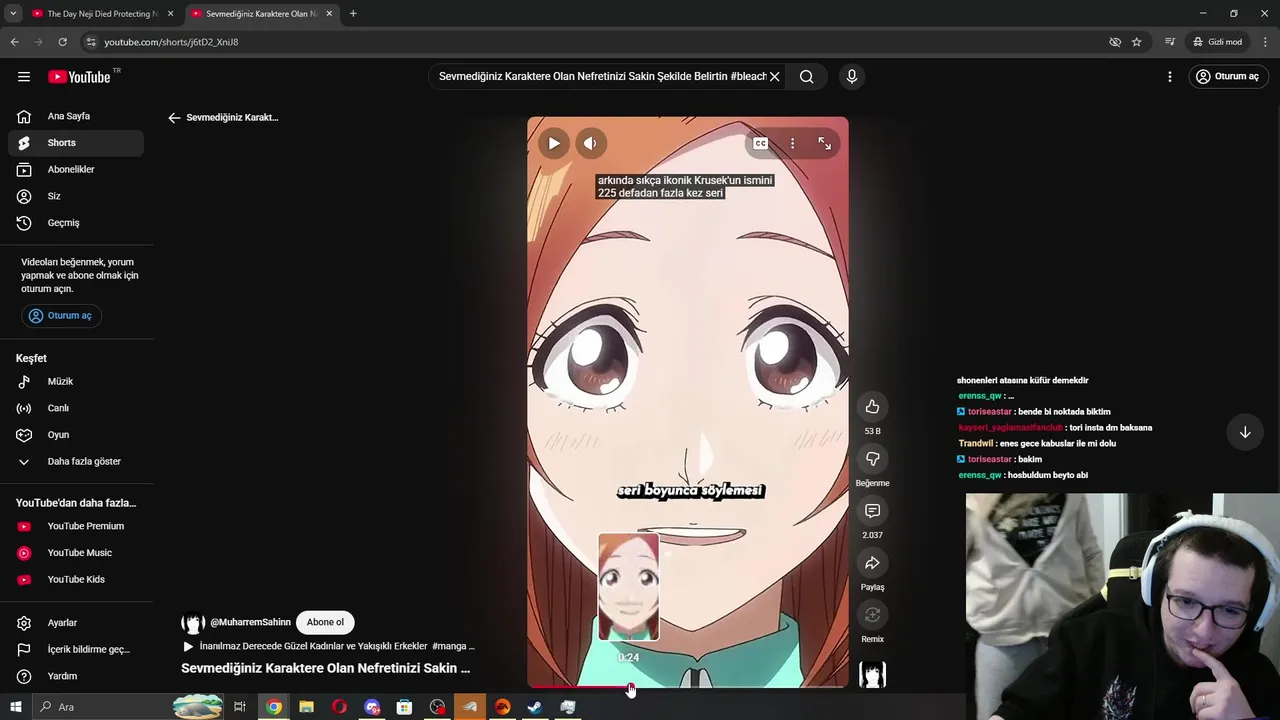Open Oyun under Keşfet

tap(76, 435)
